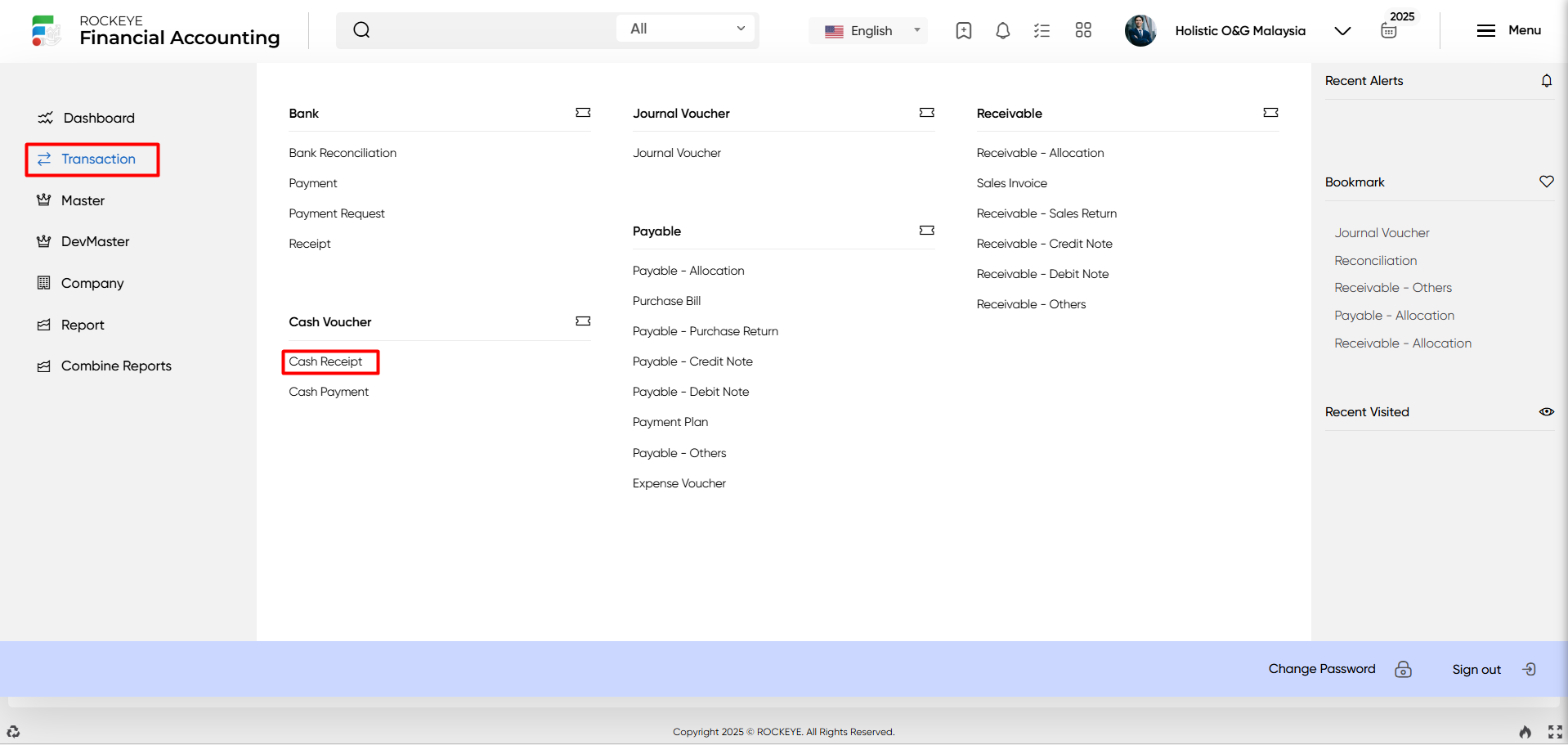Open Payable - Others link
The width and height of the screenshot is (1568, 745).
679,453
